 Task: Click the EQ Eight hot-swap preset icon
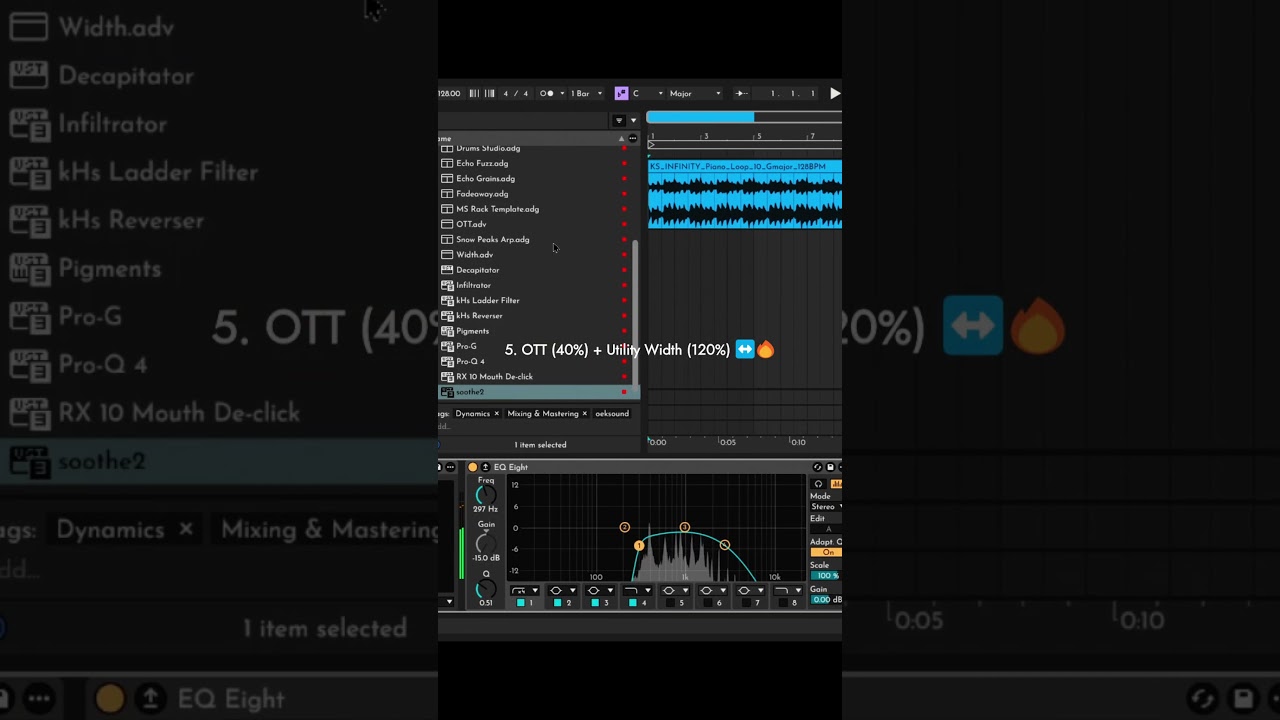tap(818, 467)
